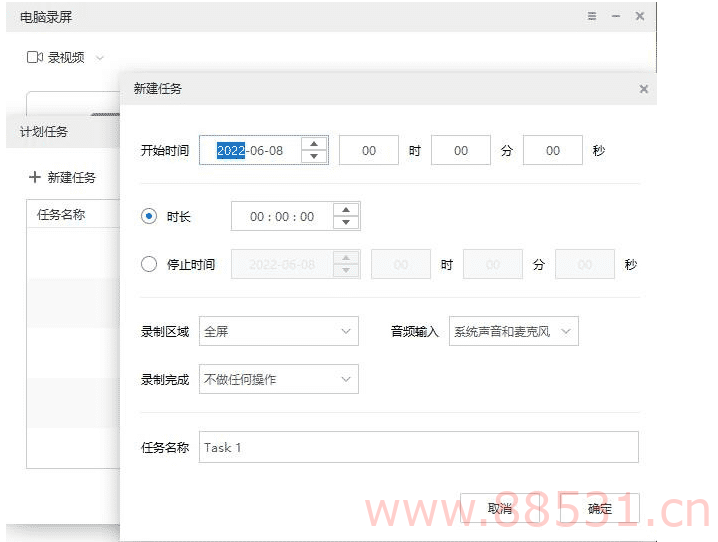Click the stop time second field
Viewport: 718px width, 542px height.
pyautogui.click(x=585, y=264)
